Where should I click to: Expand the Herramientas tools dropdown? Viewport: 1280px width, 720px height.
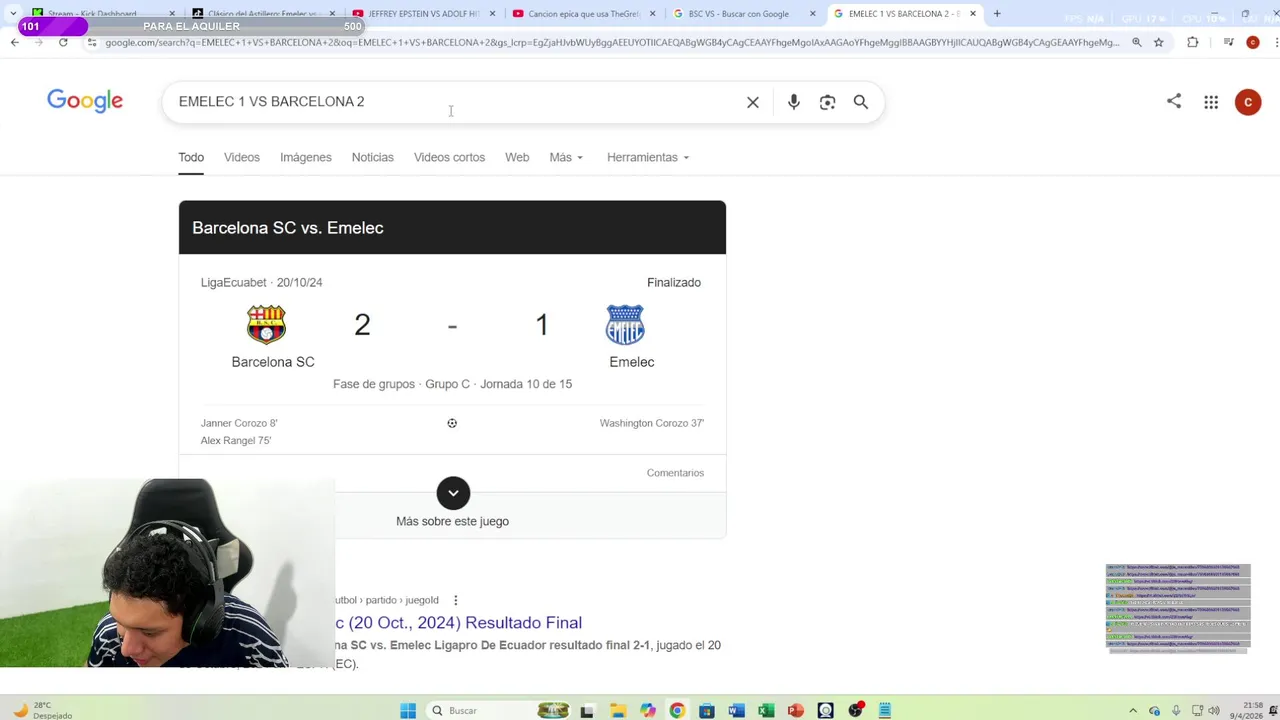pyautogui.click(x=648, y=157)
